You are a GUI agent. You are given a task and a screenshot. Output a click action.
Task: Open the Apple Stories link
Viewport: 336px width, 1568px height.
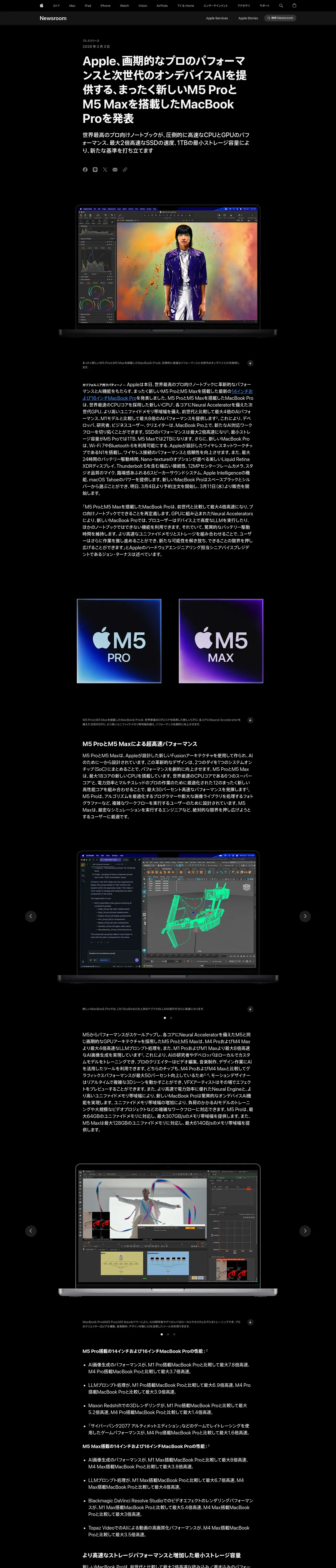[x=248, y=18]
